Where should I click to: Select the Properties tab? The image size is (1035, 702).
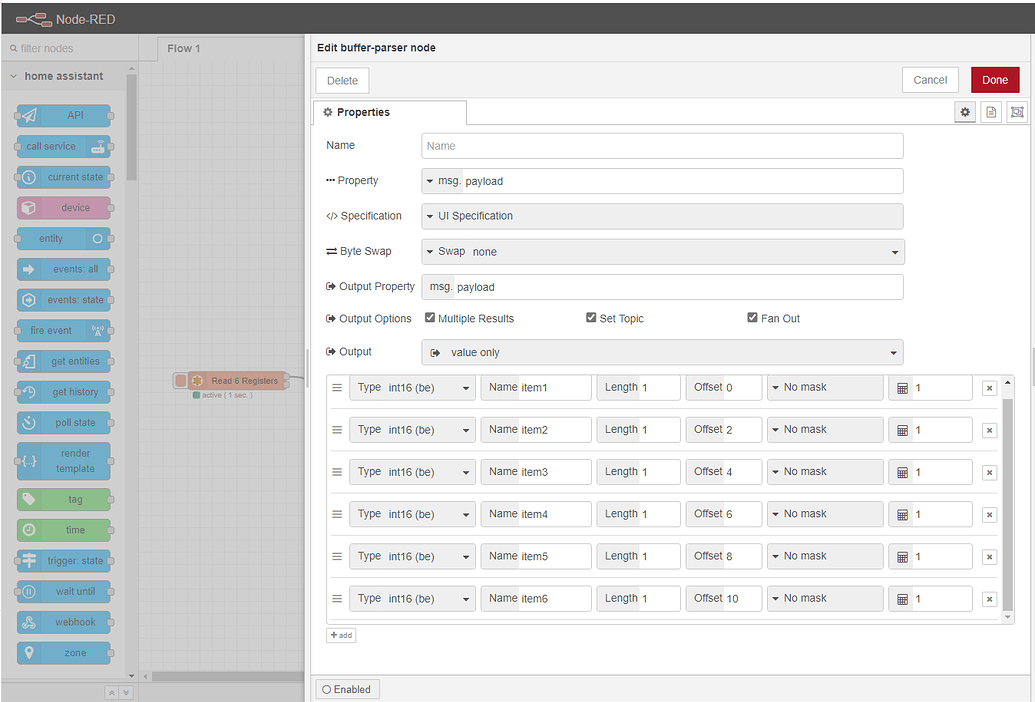(x=389, y=112)
